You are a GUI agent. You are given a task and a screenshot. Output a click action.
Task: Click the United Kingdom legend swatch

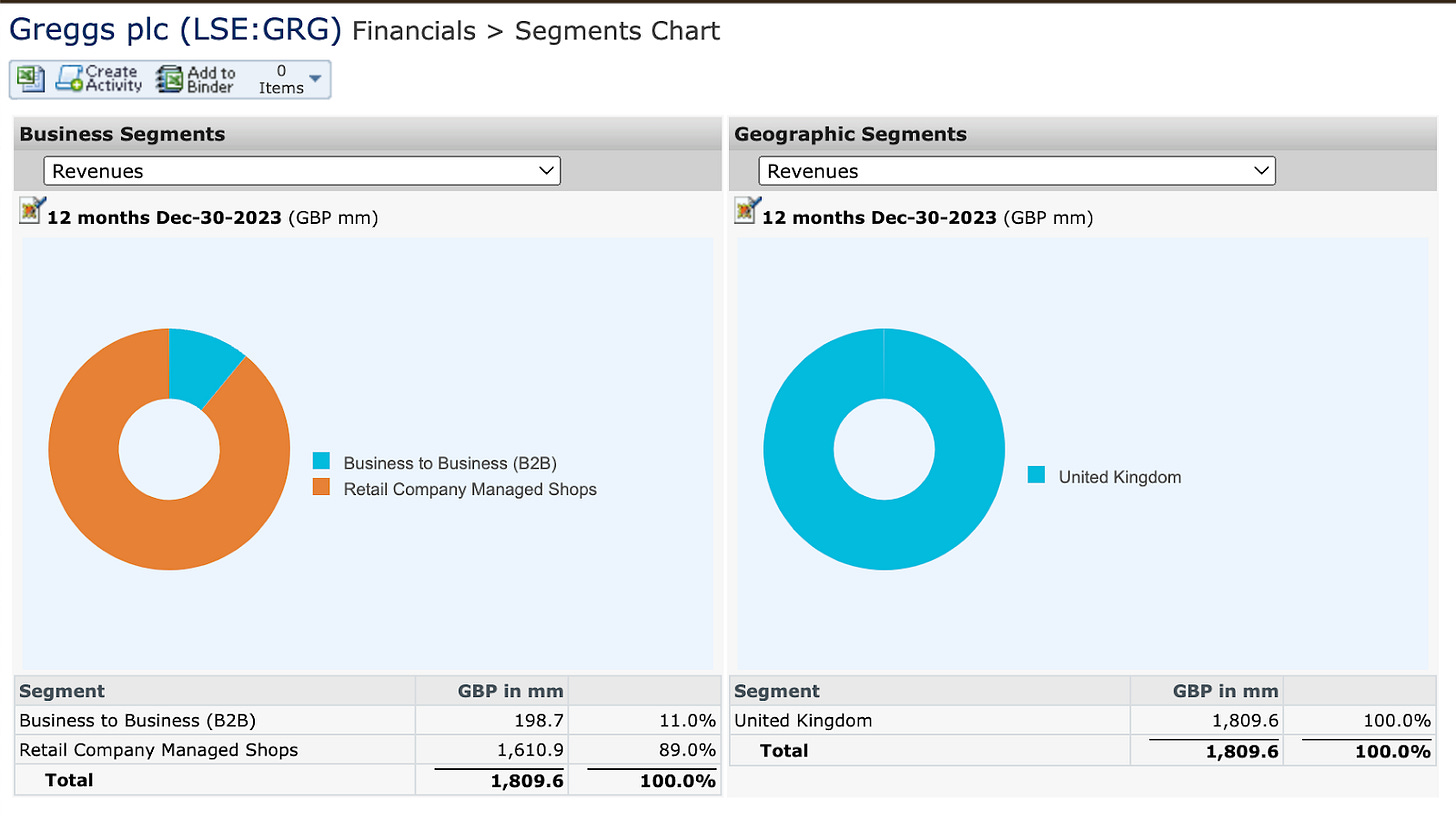click(x=1036, y=475)
